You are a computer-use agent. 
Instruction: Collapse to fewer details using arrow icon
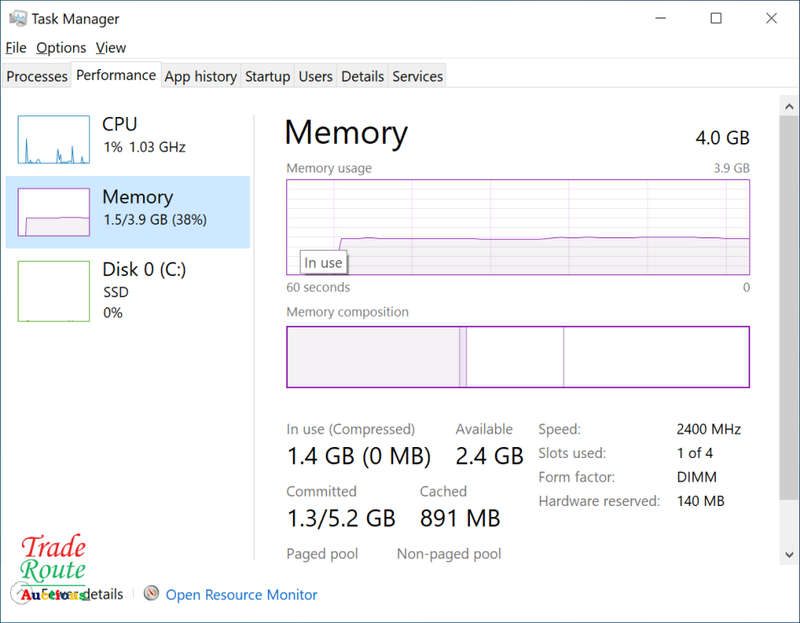tap(20, 593)
